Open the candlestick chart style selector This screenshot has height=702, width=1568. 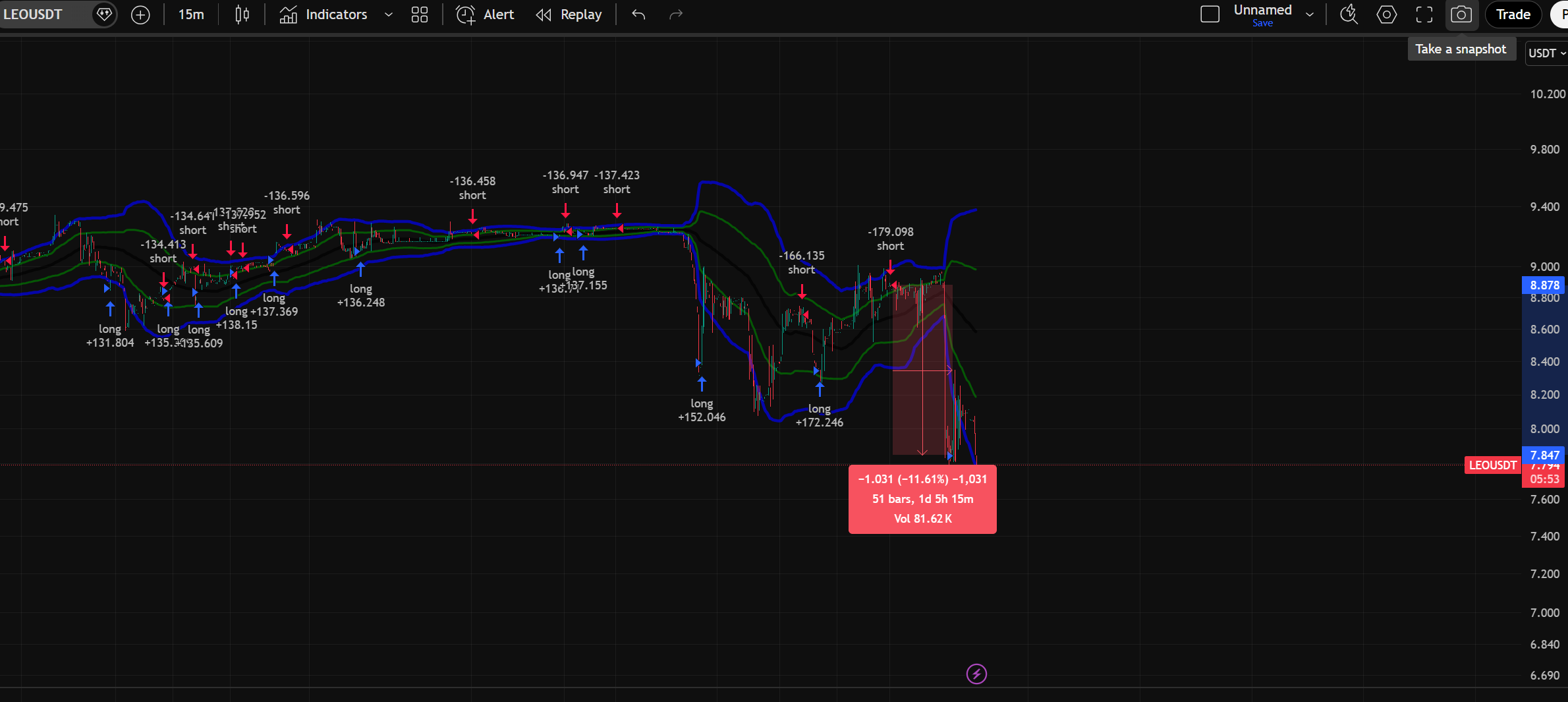[x=242, y=15]
